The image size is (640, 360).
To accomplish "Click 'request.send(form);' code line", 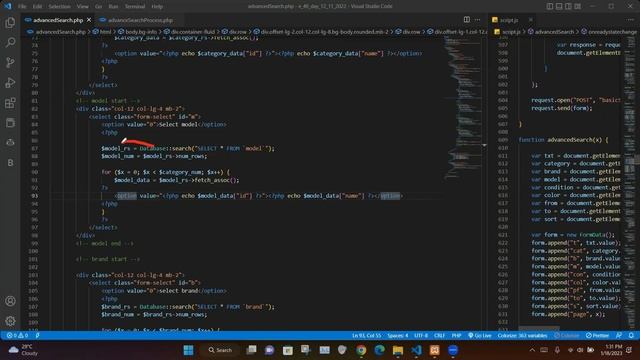I will click(x=562, y=108).
